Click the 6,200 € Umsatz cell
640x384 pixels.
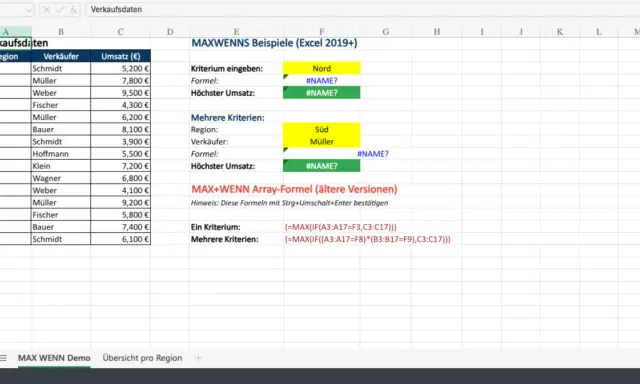(x=120, y=118)
